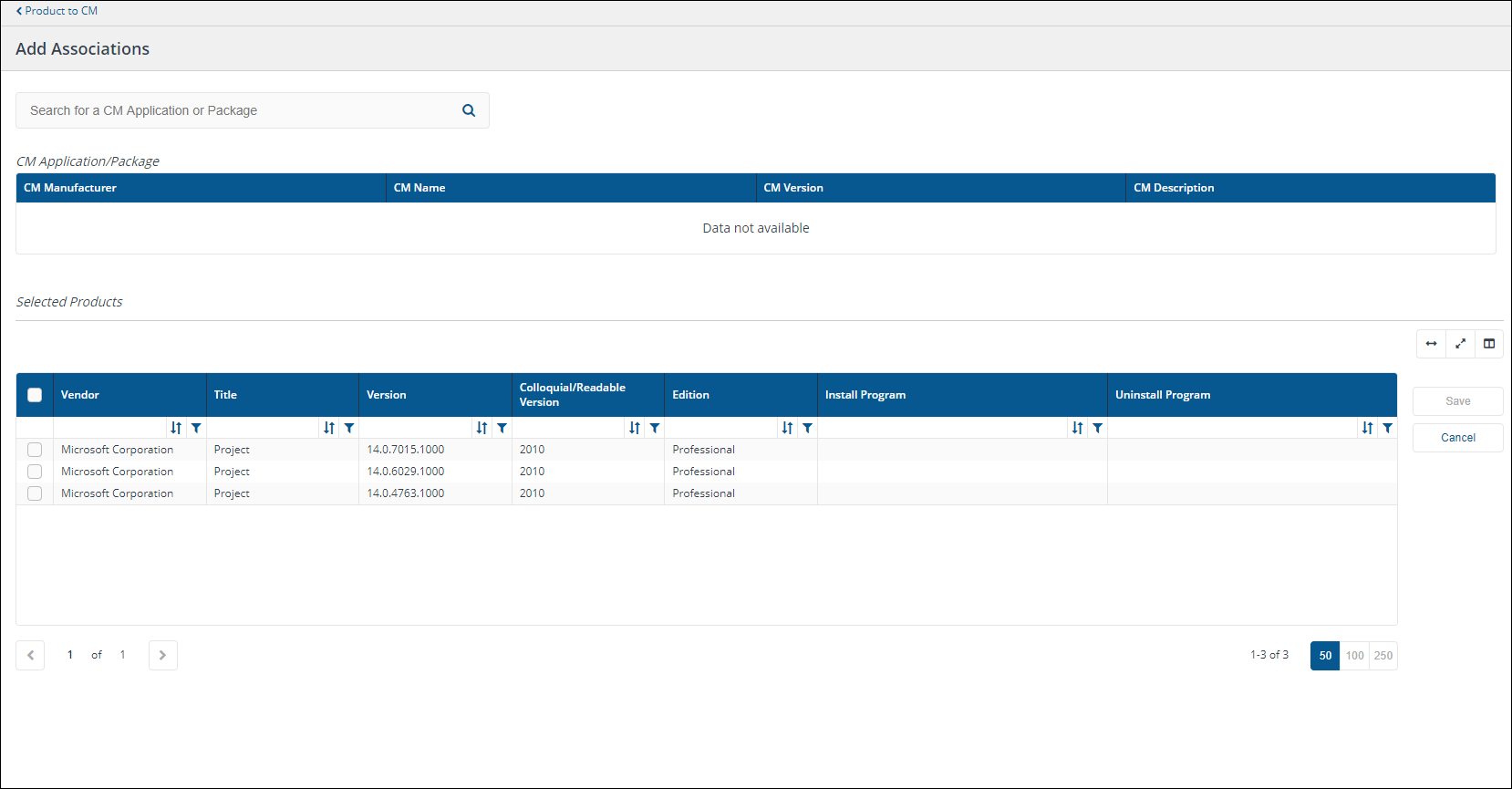Open the column chooser icon
This screenshot has width=1512, height=789.
(1489, 344)
